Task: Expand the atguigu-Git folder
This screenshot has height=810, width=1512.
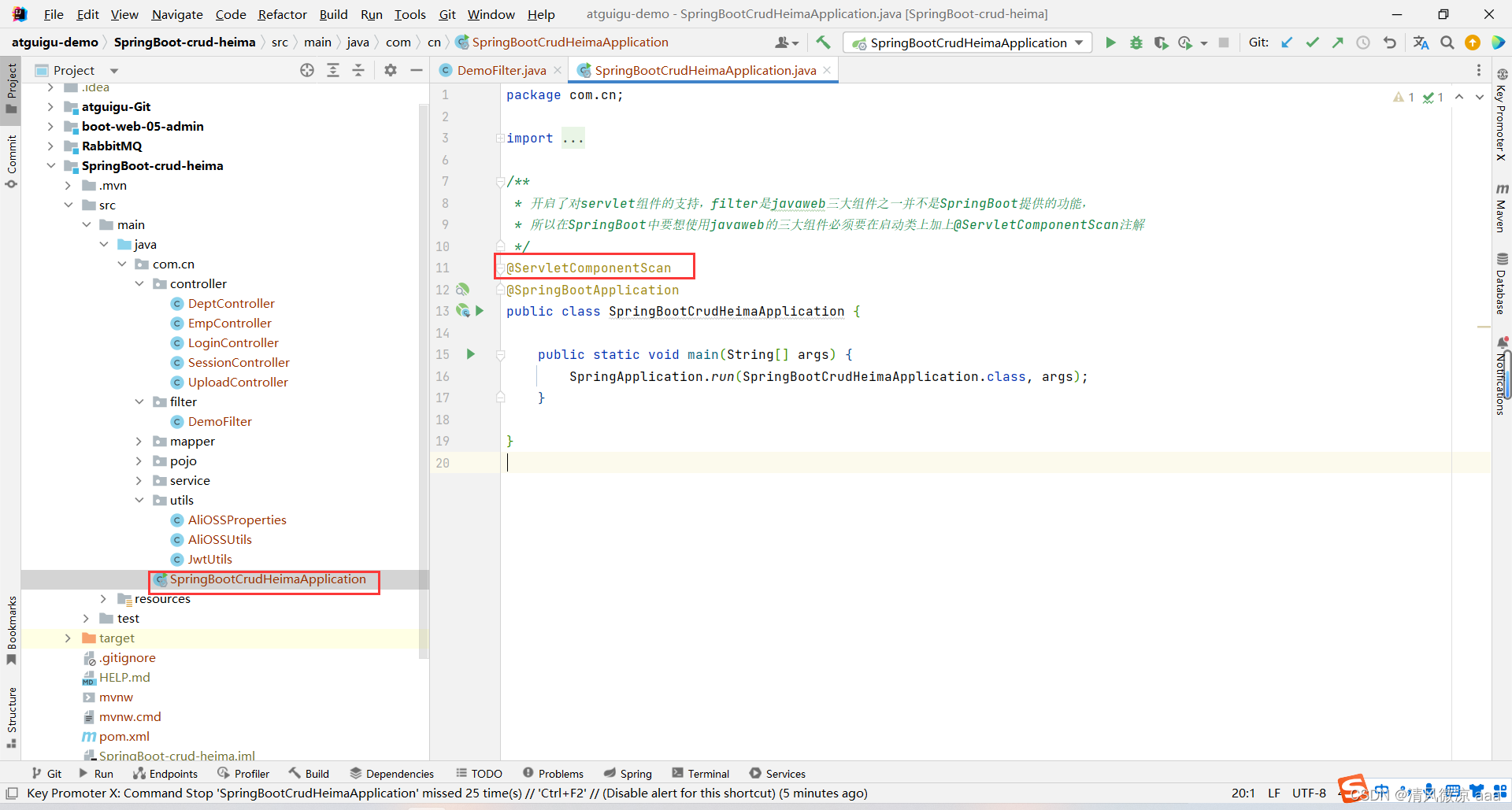Action: [50, 106]
